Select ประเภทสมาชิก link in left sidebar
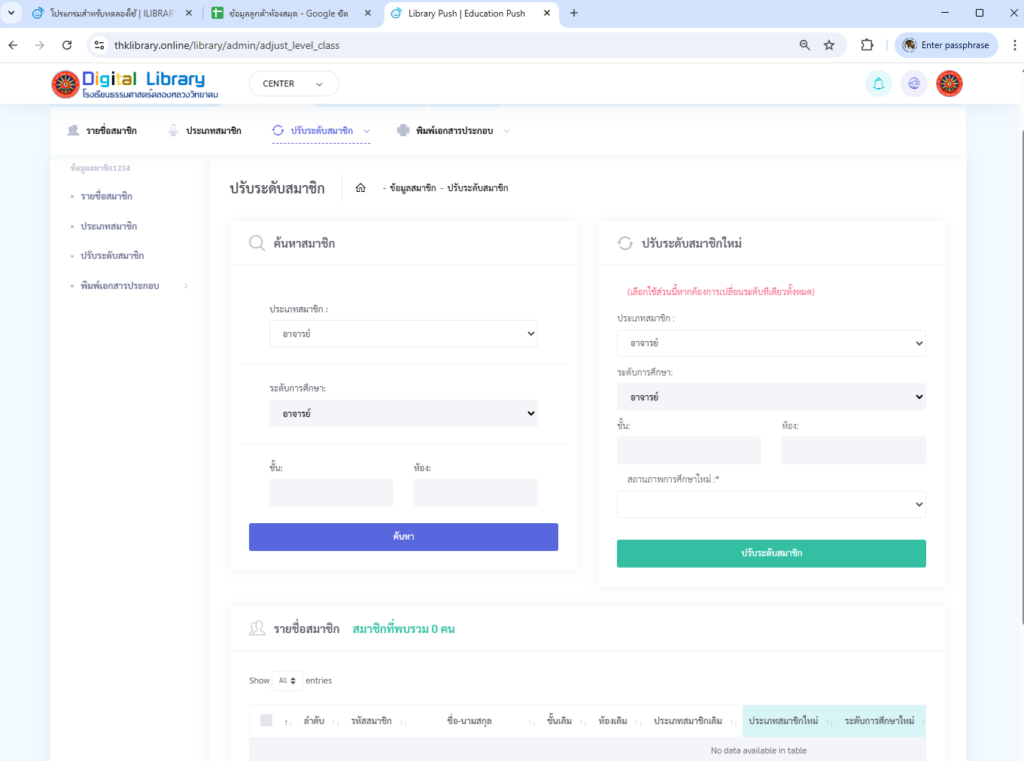 pyautogui.click(x=109, y=226)
